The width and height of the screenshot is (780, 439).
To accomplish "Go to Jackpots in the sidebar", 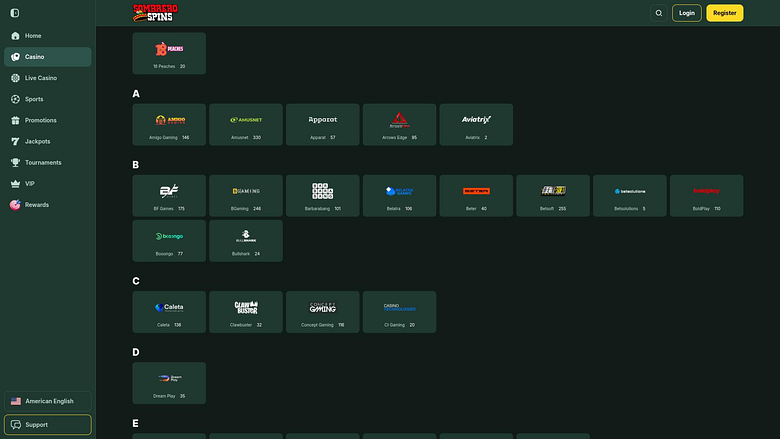I will click(48, 141).
